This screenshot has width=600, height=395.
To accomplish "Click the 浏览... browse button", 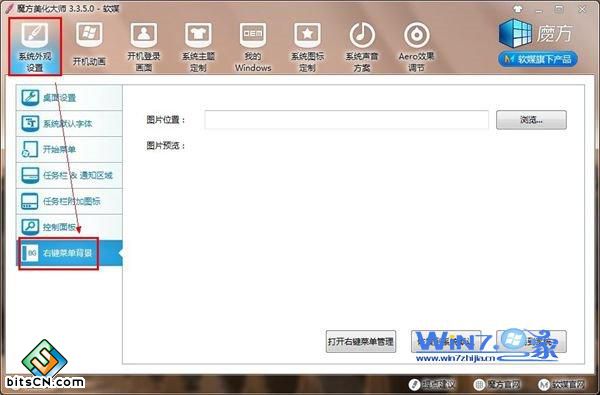I will [x=531, y=120].
